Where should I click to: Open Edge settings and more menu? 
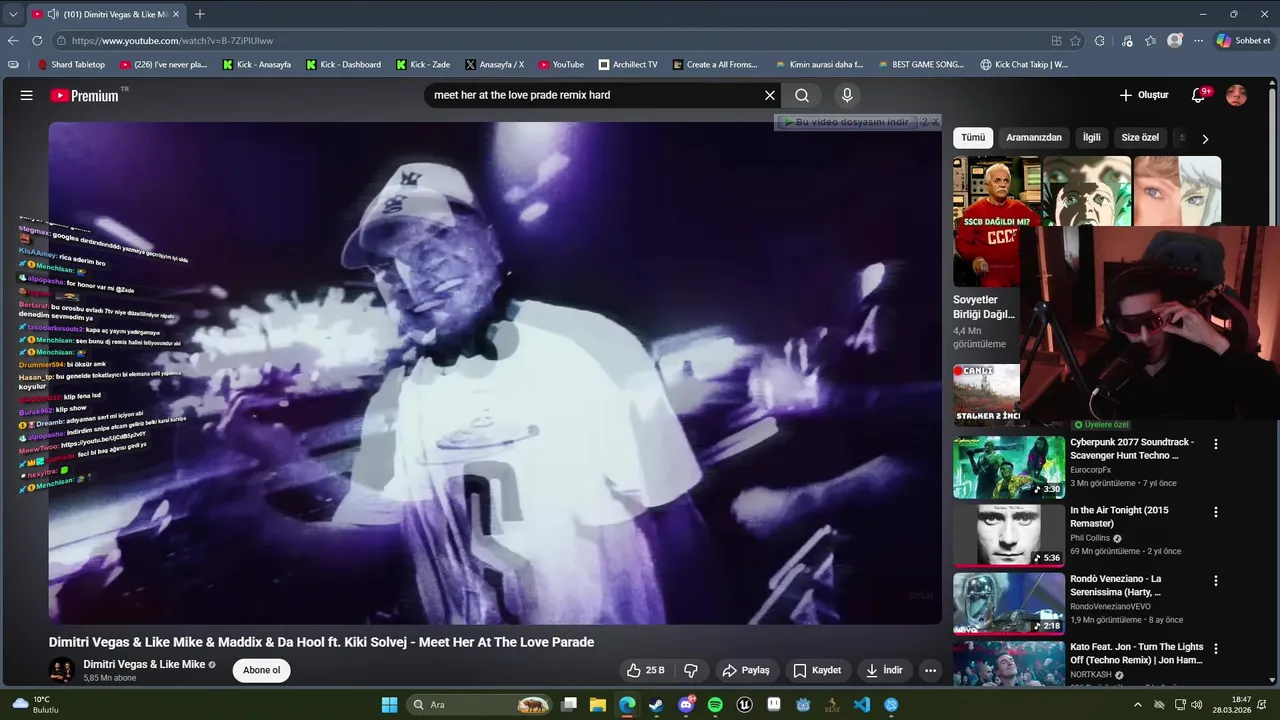1198,41
